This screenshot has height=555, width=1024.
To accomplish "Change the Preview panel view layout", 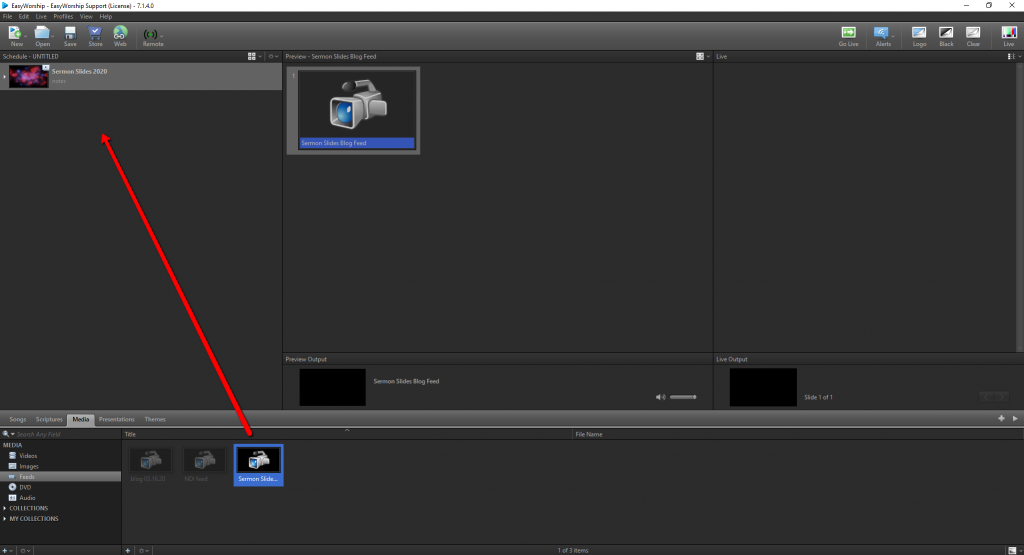I will [x=699, y=57].
